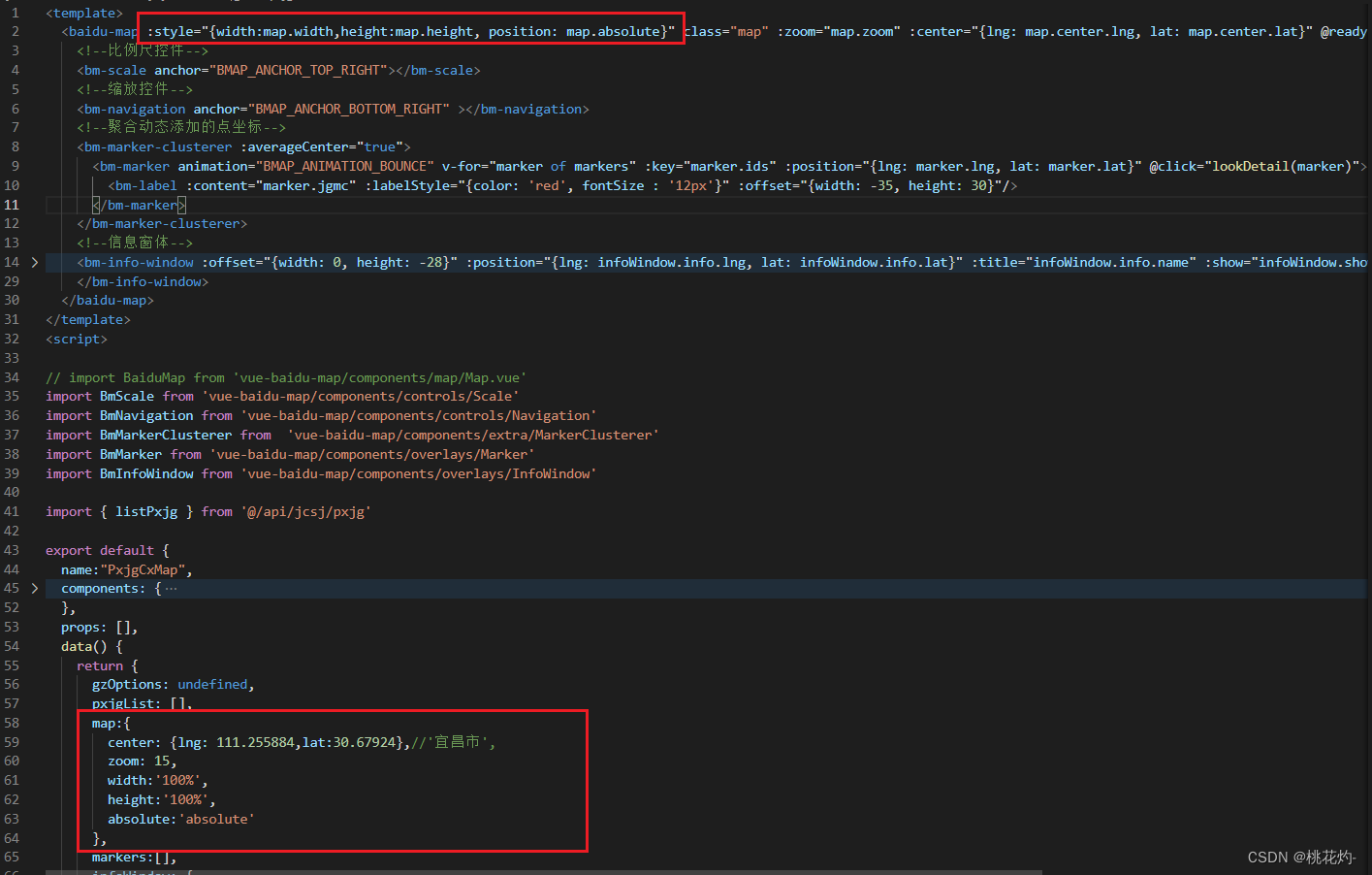Screen dimensions: 1372x875
Task: Click the horizontal scrollbar at editor bottom
Action: coord(543,872)
